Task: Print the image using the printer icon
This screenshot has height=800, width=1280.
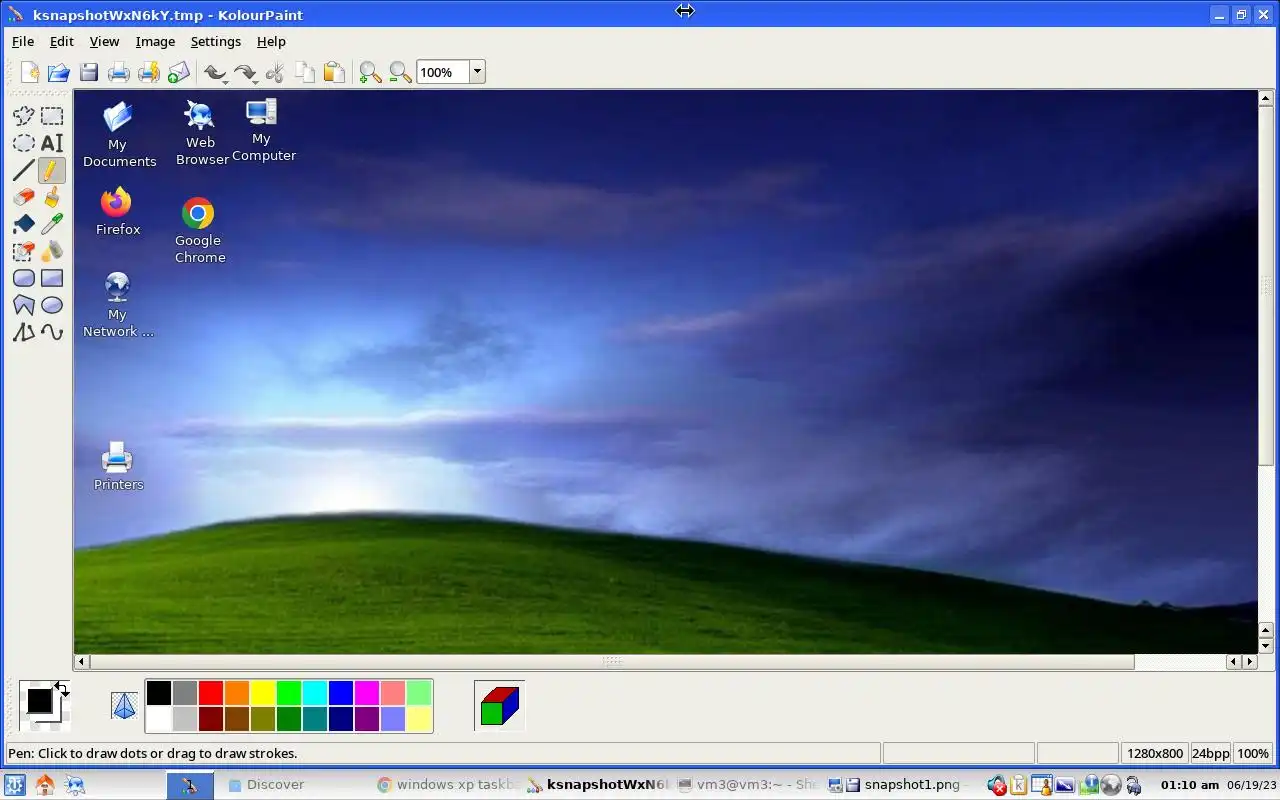Action: [119, 72]
